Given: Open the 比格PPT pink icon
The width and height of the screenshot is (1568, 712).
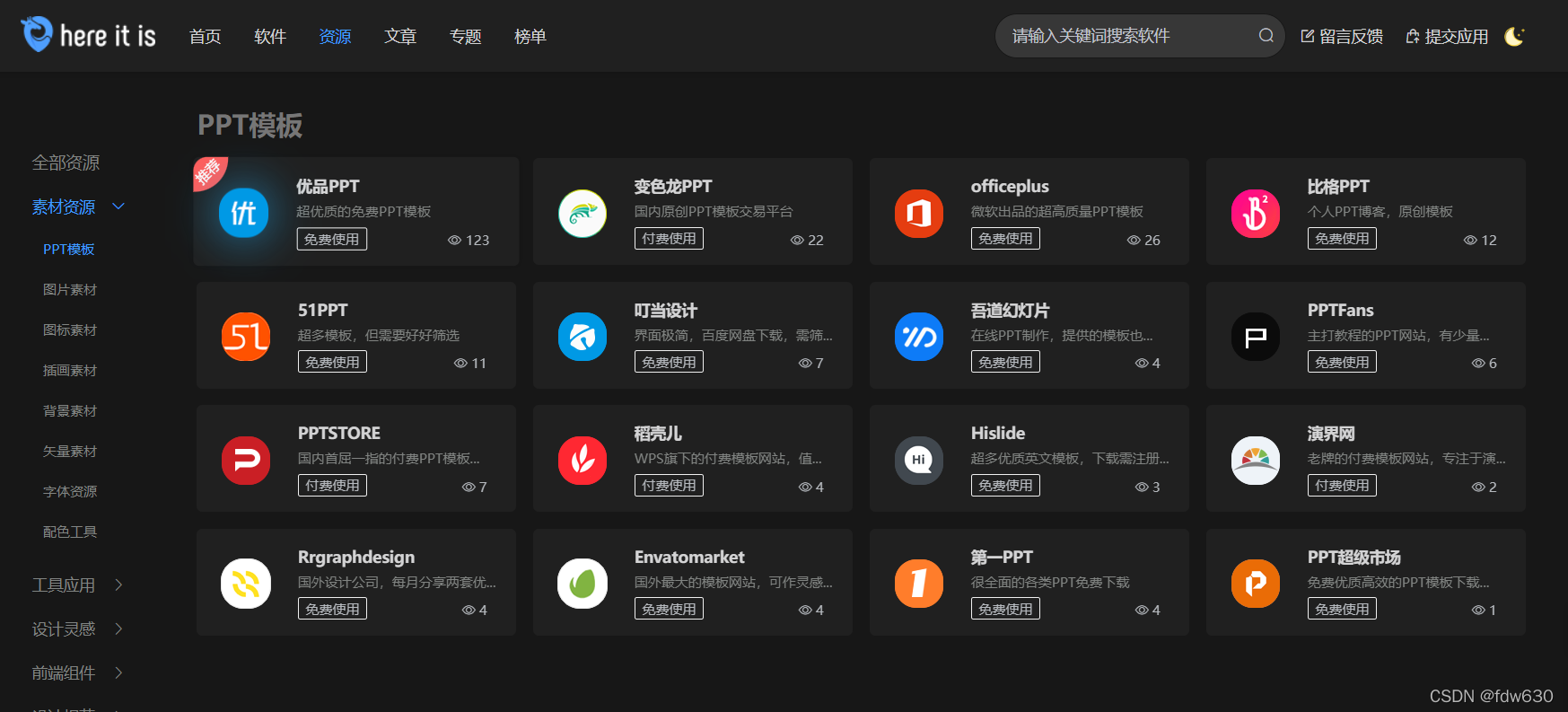Looking at the screenshot, I should click(x=1256, y=213).
